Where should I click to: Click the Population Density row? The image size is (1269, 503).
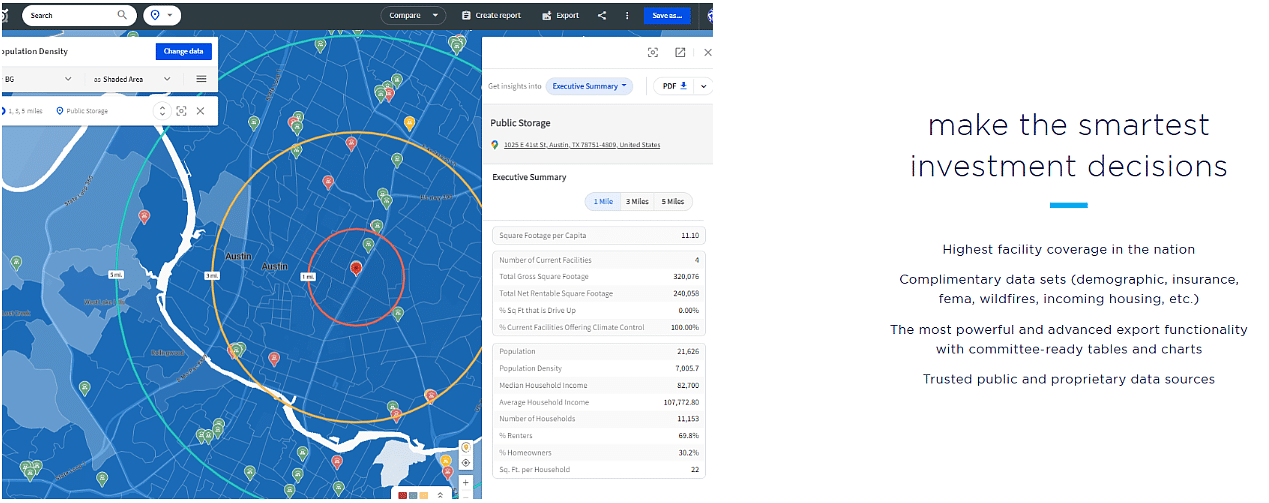point(599,369)
